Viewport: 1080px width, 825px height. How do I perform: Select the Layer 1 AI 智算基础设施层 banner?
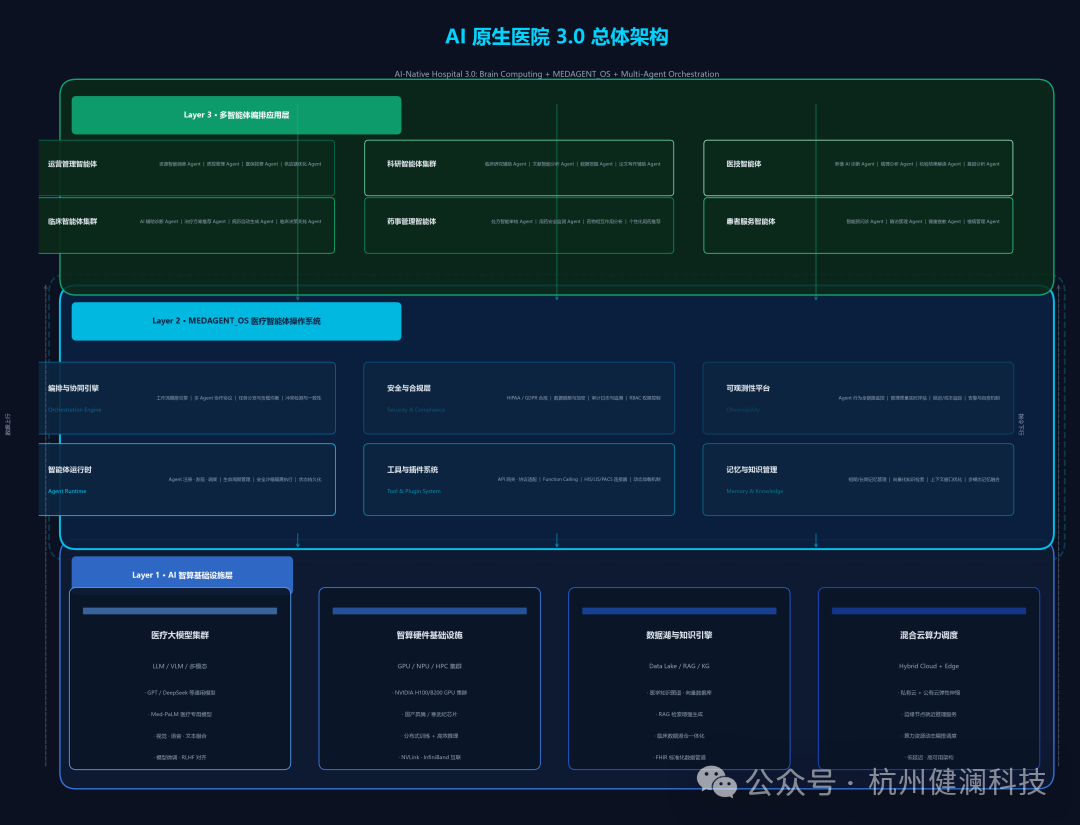point(182,574)
